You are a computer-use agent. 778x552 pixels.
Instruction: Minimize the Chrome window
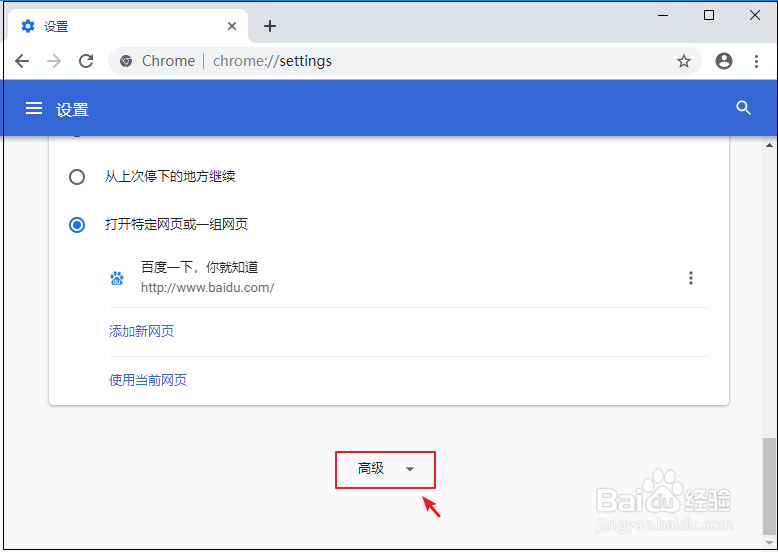tap(663, 15)
